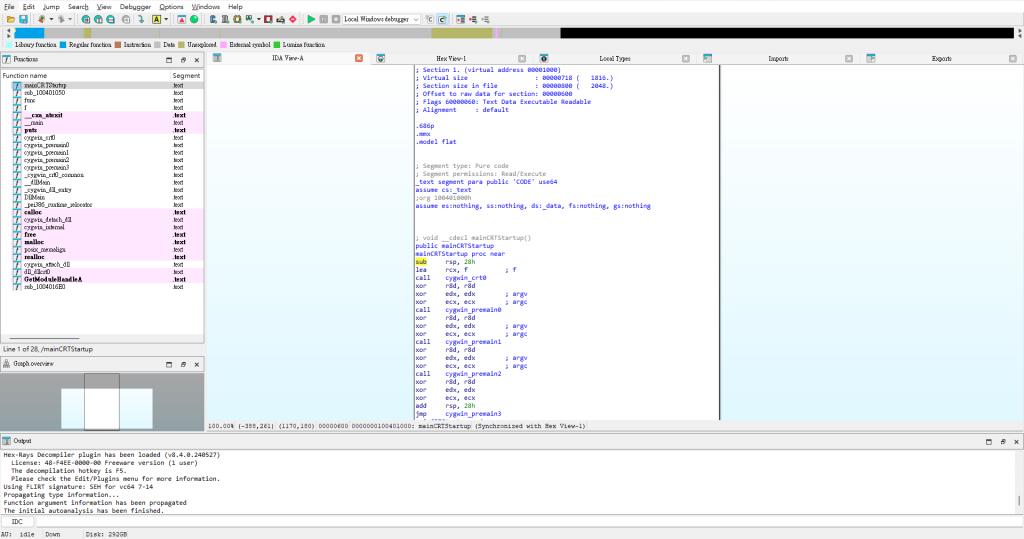Image resolution: width=1024 pixels, height=539 pixels.
Task: Expand dropdown next to the green-blue view icon
Action: 259,20
